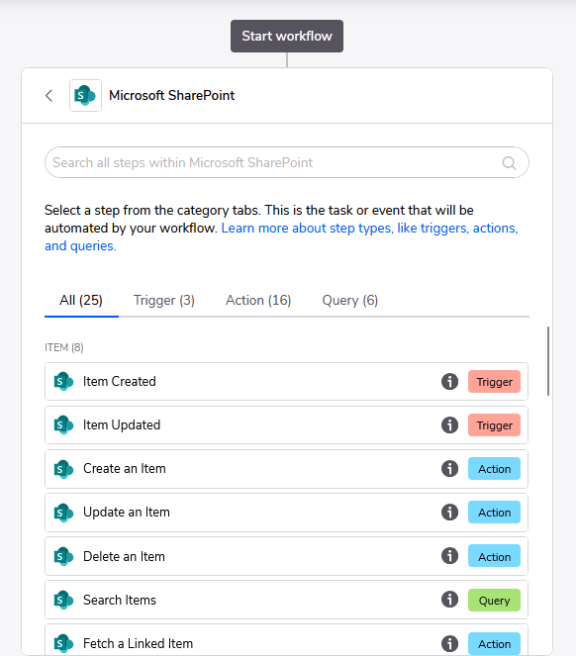Click SharePoint icon beside Create an Item
Viewport: 576px width, 656px height.
coord(64,469)
